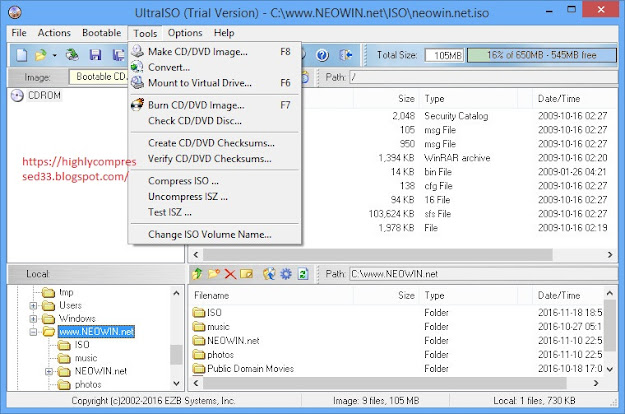Click the 16% of 650MB capacity bar
This screenshot has height=414, width=625.
542,55
